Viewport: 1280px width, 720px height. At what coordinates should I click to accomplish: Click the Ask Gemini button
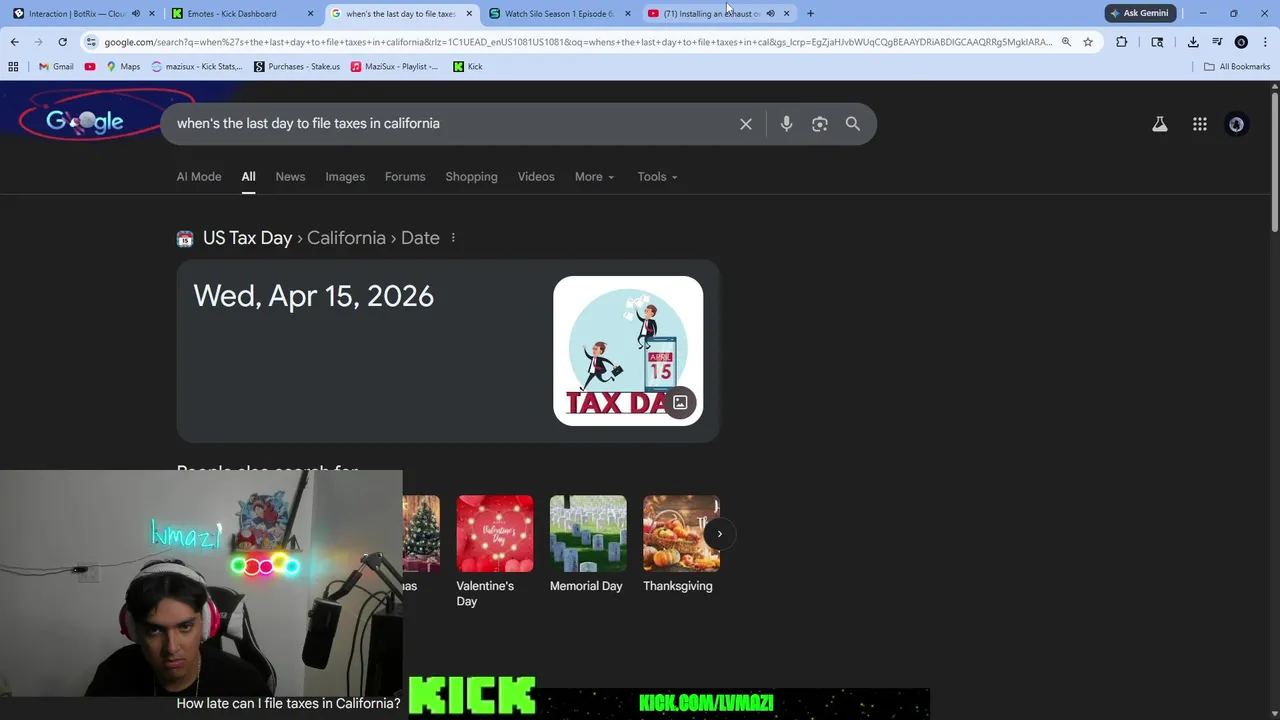coord(1138,13)
